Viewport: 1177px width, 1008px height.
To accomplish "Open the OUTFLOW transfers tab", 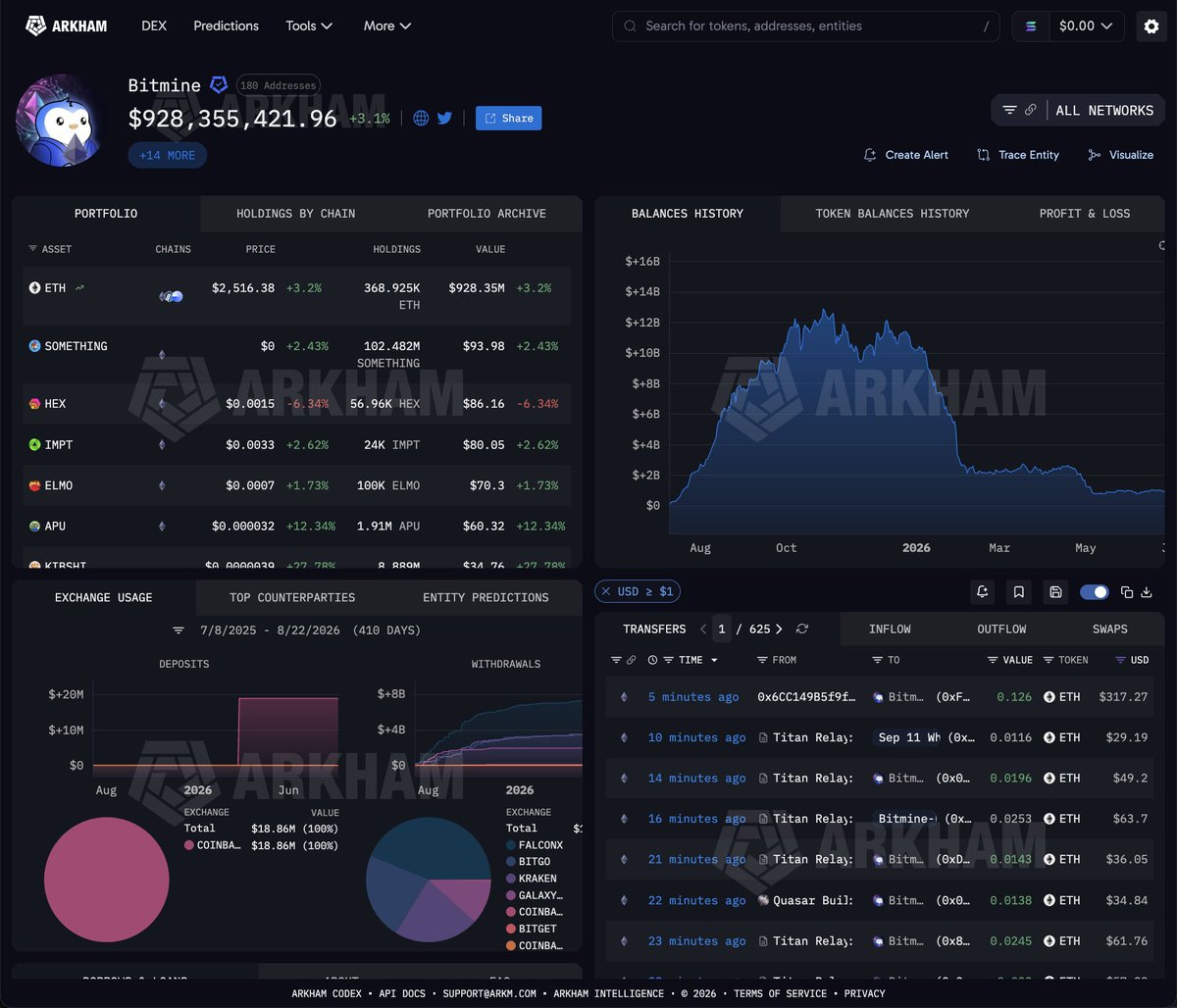I will click(1001, 629).
